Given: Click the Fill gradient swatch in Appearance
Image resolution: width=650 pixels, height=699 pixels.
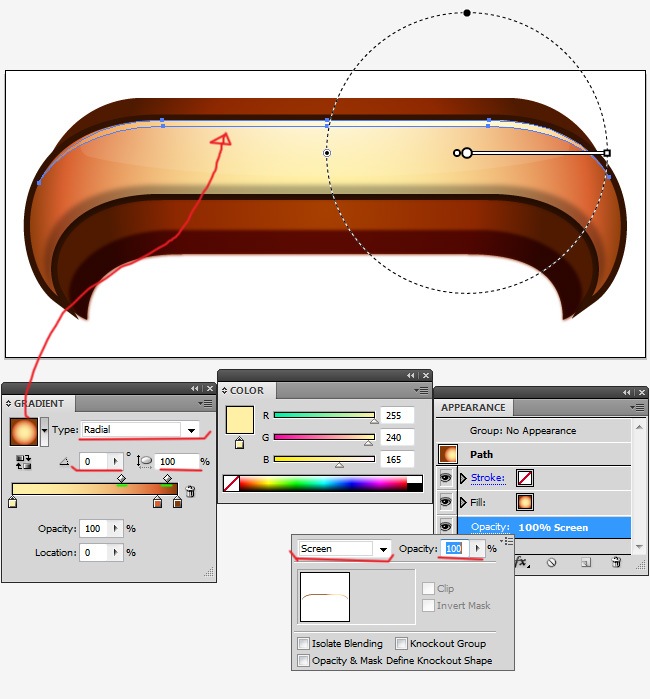Looking at the screenshot, I should point(525,502).
